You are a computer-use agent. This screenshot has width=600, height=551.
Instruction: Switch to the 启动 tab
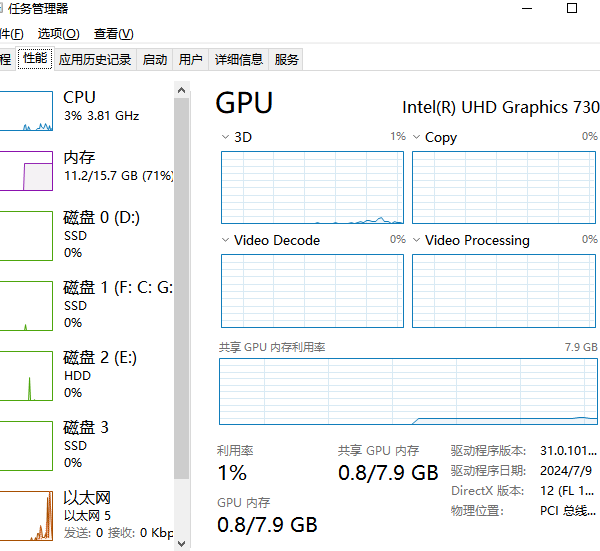155,59
